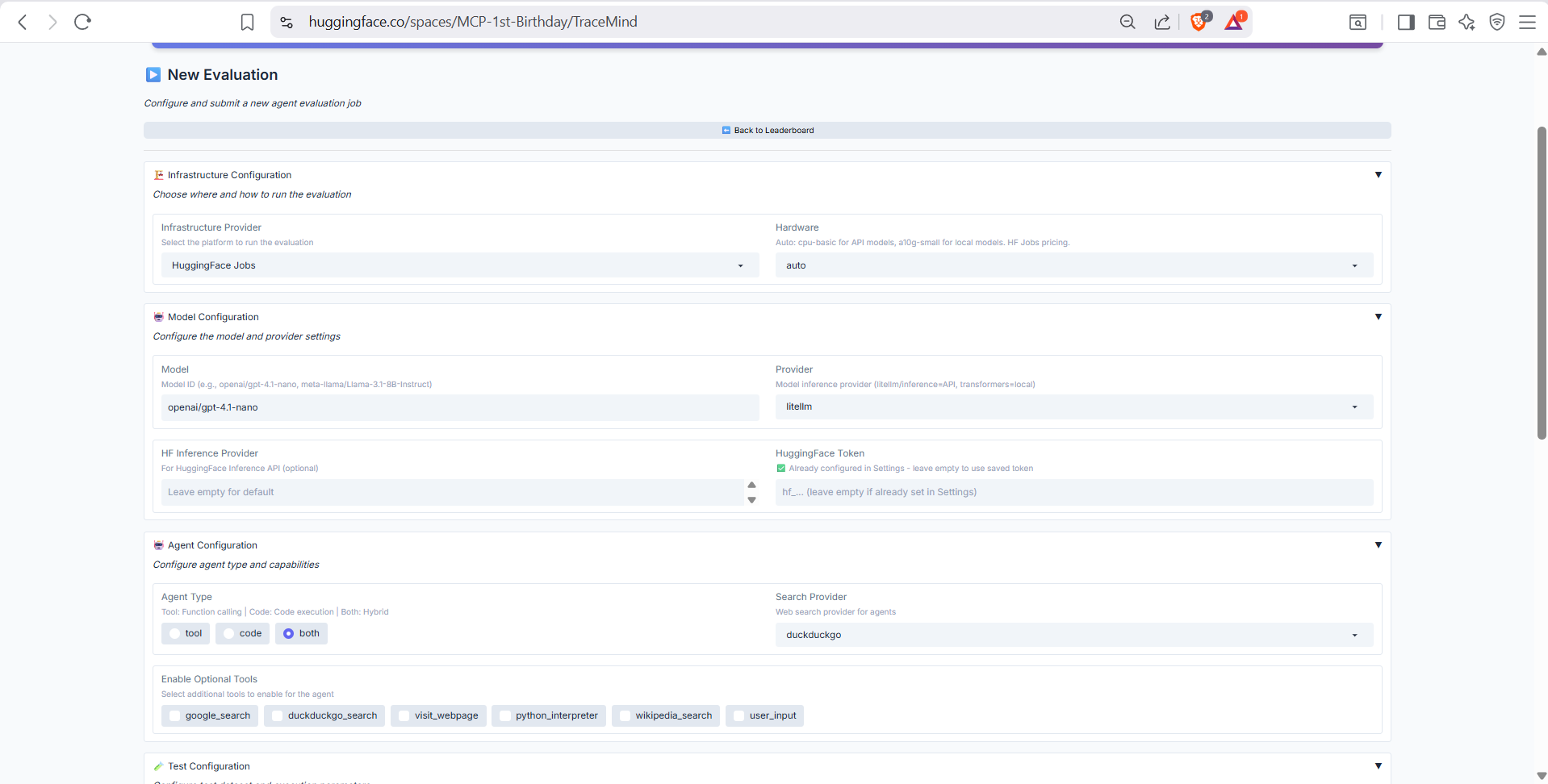Enable the google_search tool
Viewport: 1548px width, 784px height.
(210, 715)
